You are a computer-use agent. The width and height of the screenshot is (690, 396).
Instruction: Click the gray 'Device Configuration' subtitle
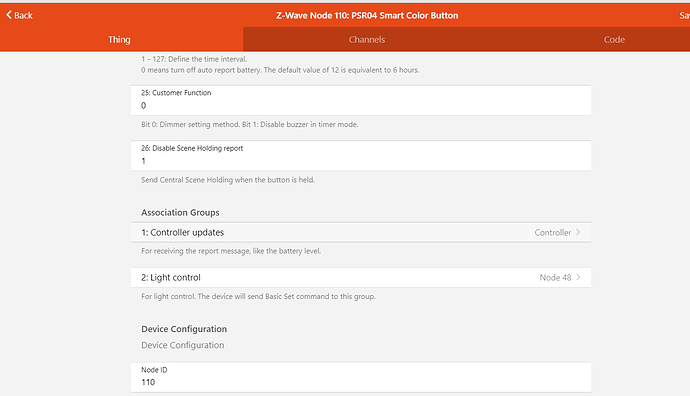pos(183,345)
